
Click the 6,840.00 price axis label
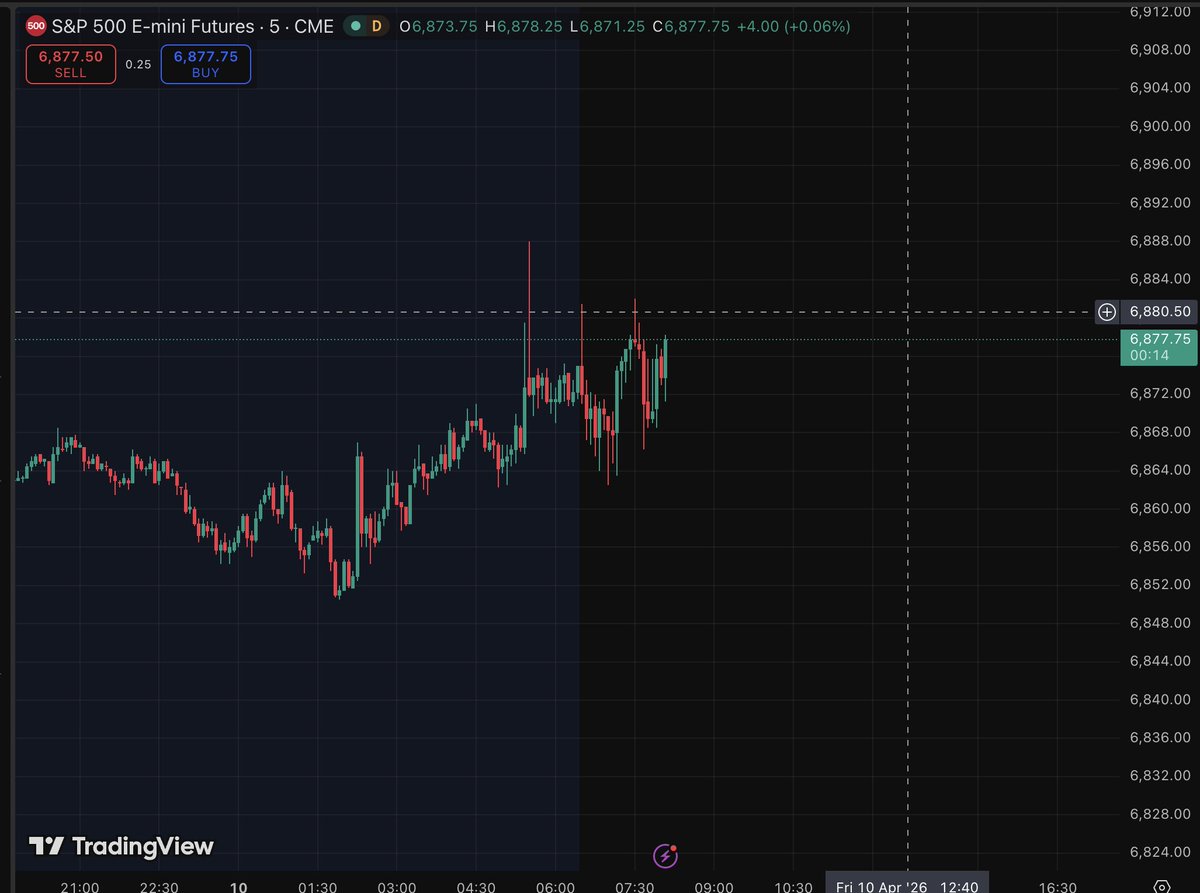pyautogui.click(x=1160, y=699)
